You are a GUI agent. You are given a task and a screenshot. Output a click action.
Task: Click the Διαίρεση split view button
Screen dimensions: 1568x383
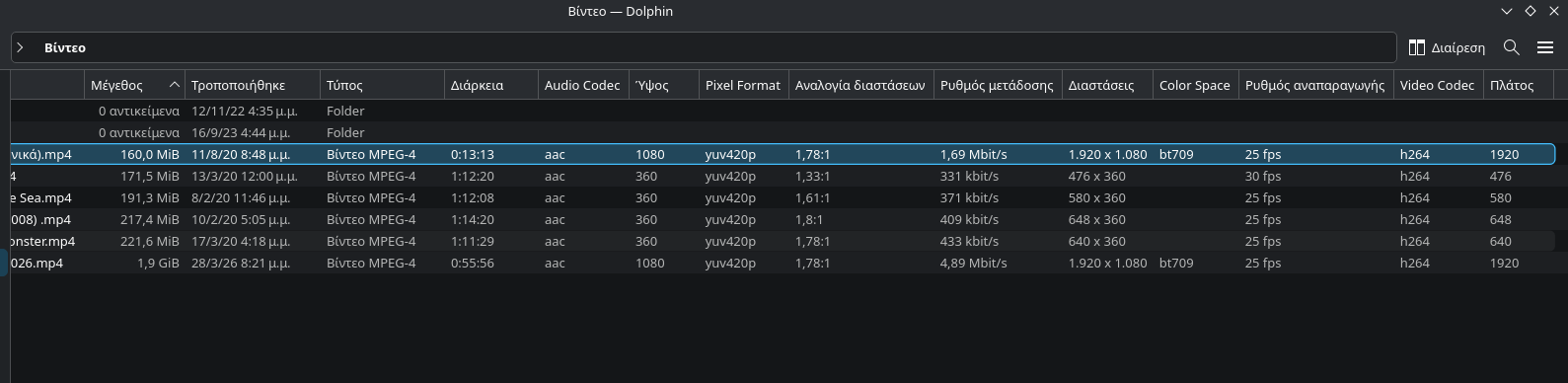[x=1447, y=47]
